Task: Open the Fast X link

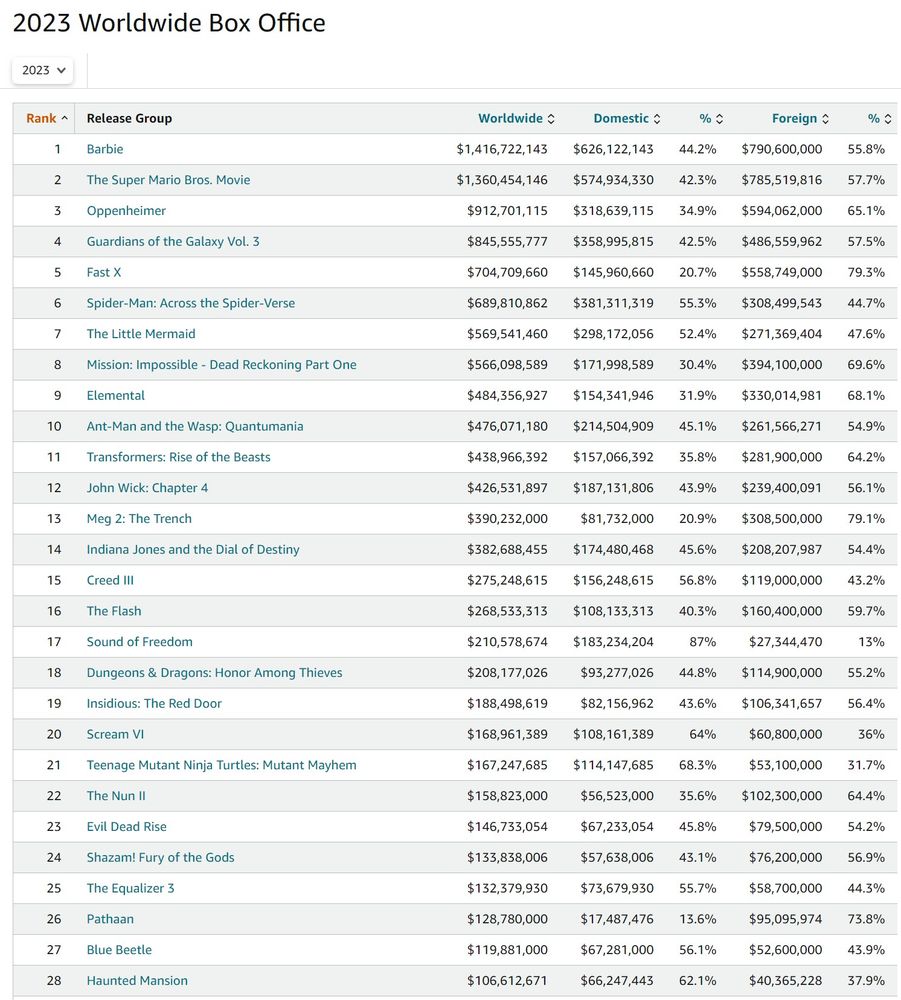Action: (x=104, y=272)
